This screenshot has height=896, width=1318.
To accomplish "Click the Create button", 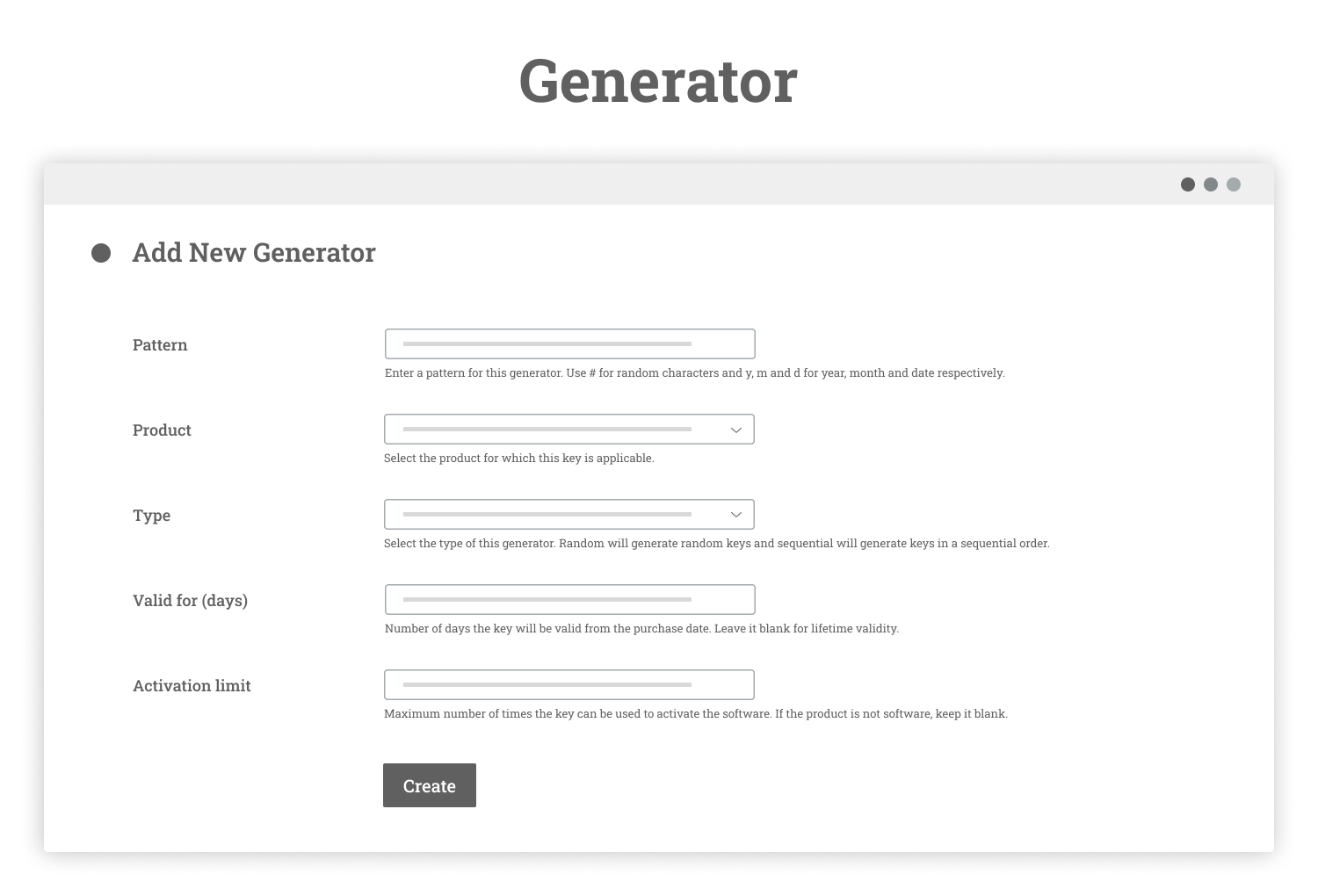I will click(x=430, y=785).
